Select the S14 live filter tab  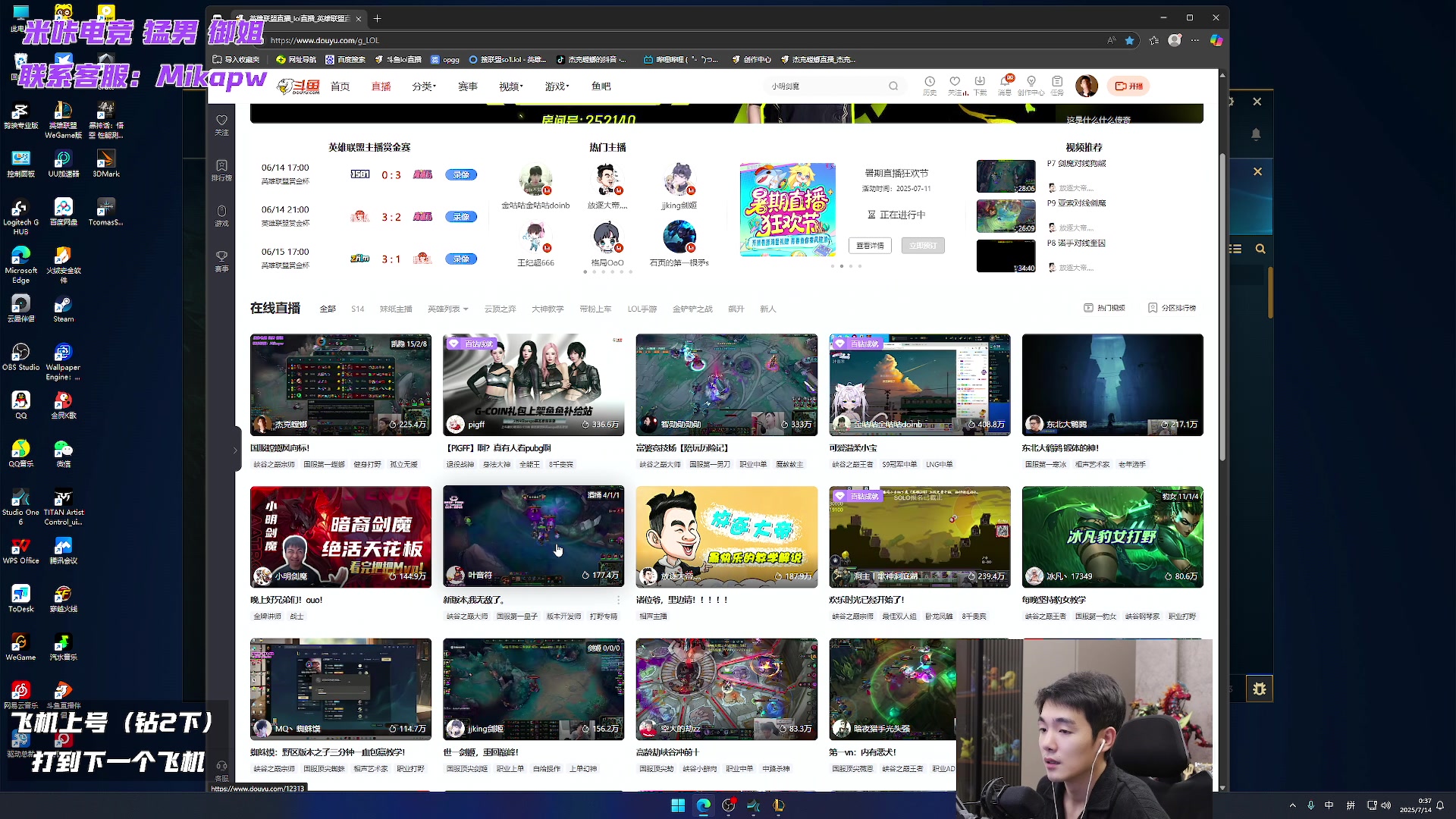[x=358, y=309]
